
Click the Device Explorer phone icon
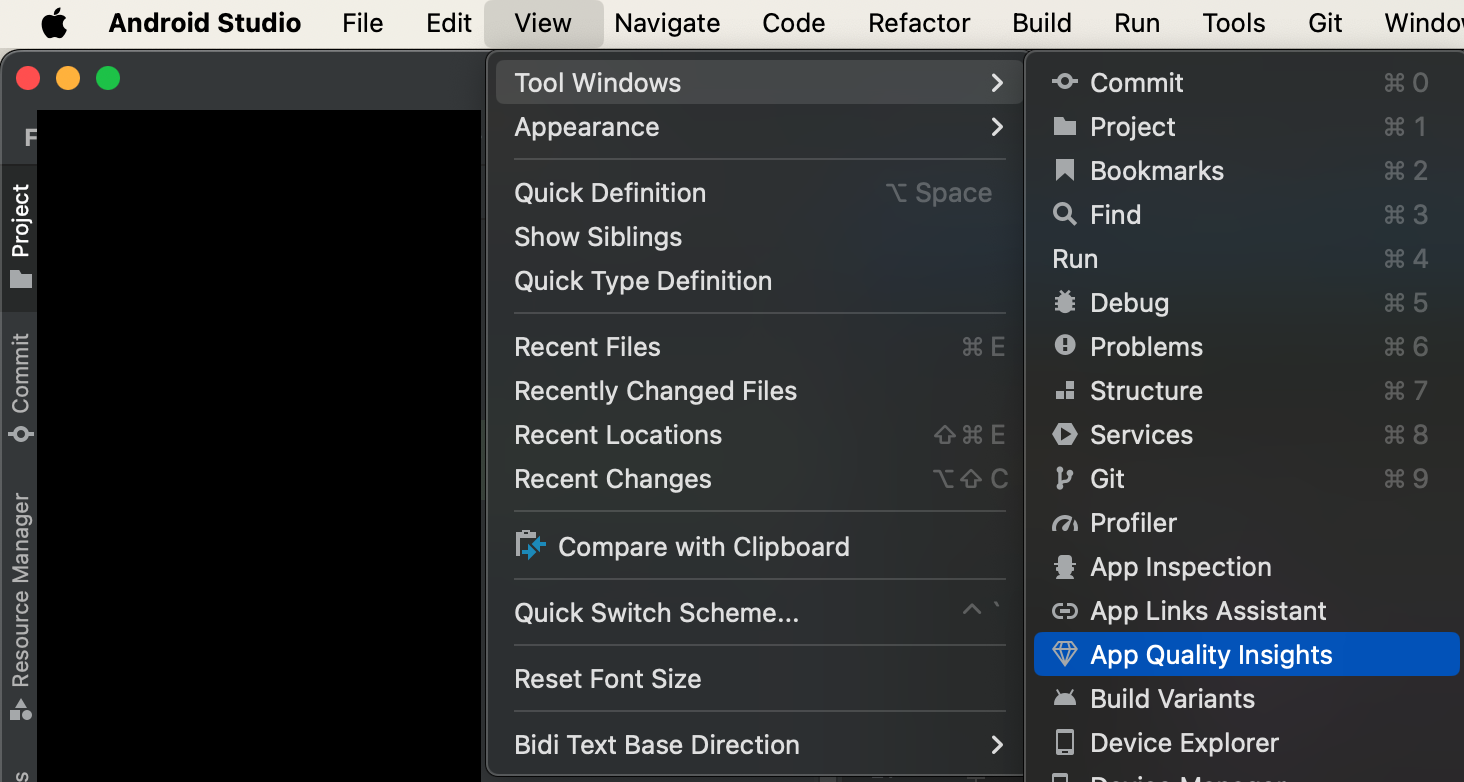[1064, 743]
